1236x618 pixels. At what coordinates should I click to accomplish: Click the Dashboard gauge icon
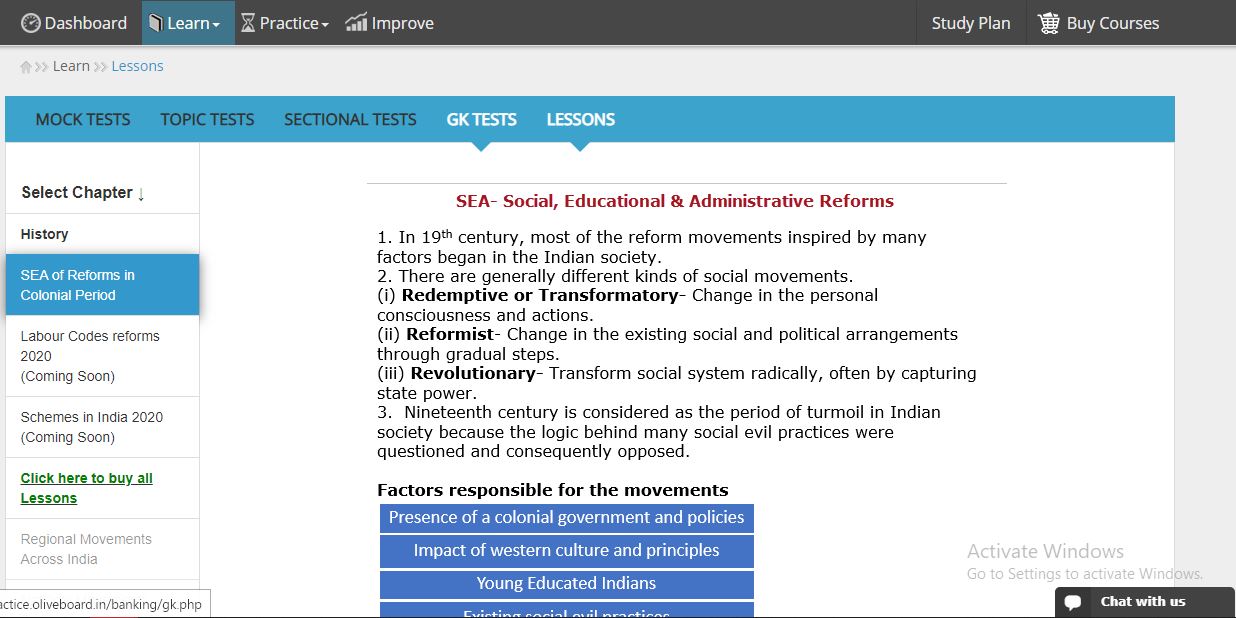tap(31, 23)
